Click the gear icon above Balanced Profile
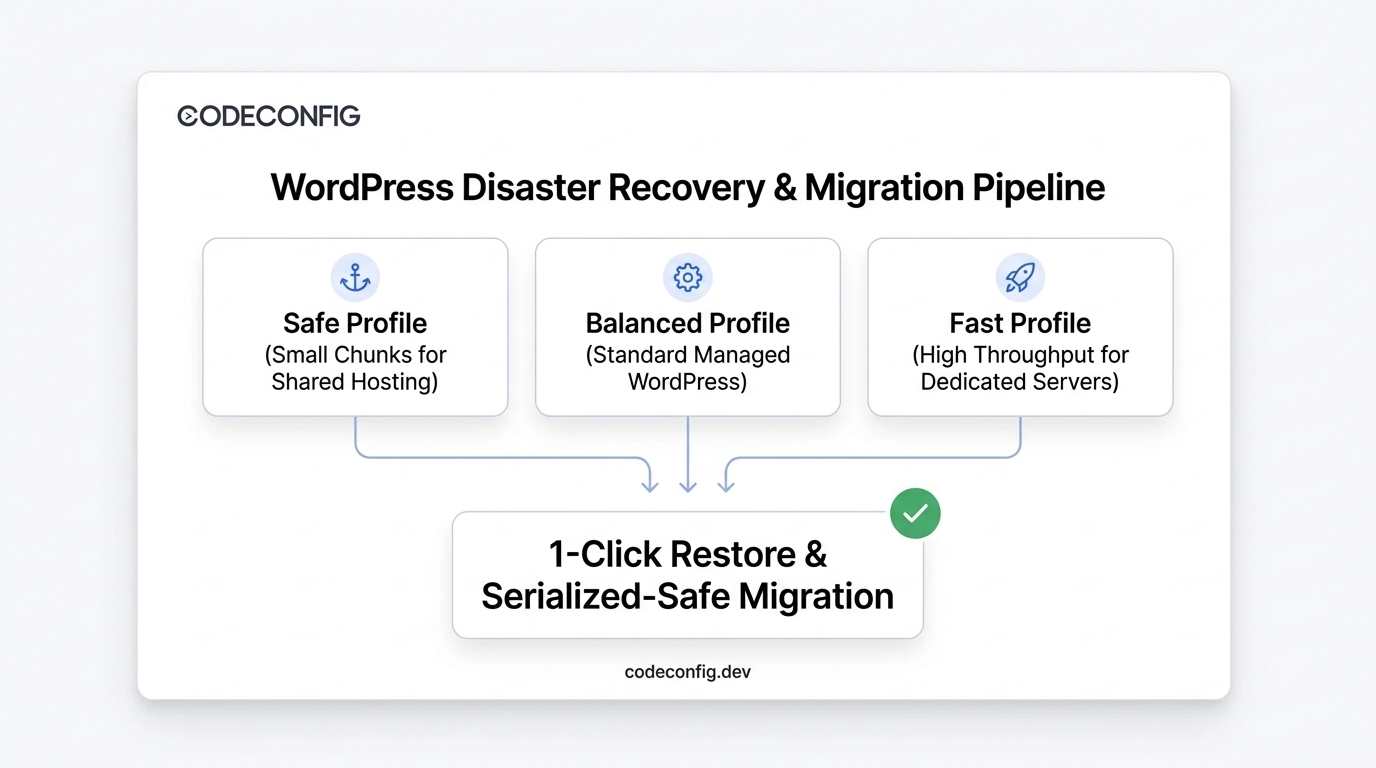The image size is (1376, 768). 688,278
